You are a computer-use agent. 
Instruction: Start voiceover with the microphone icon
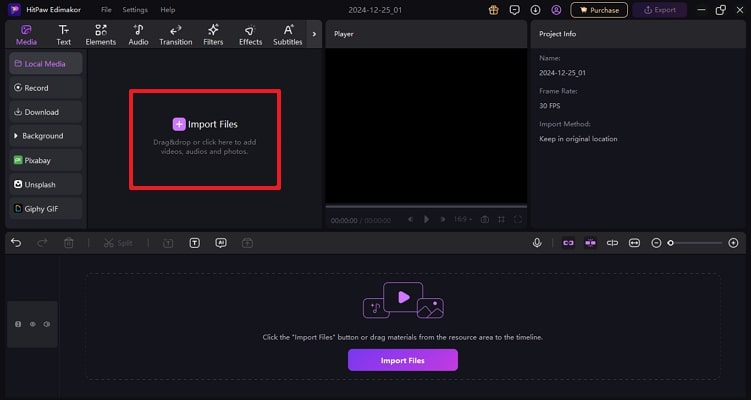(x=537, y=243)
